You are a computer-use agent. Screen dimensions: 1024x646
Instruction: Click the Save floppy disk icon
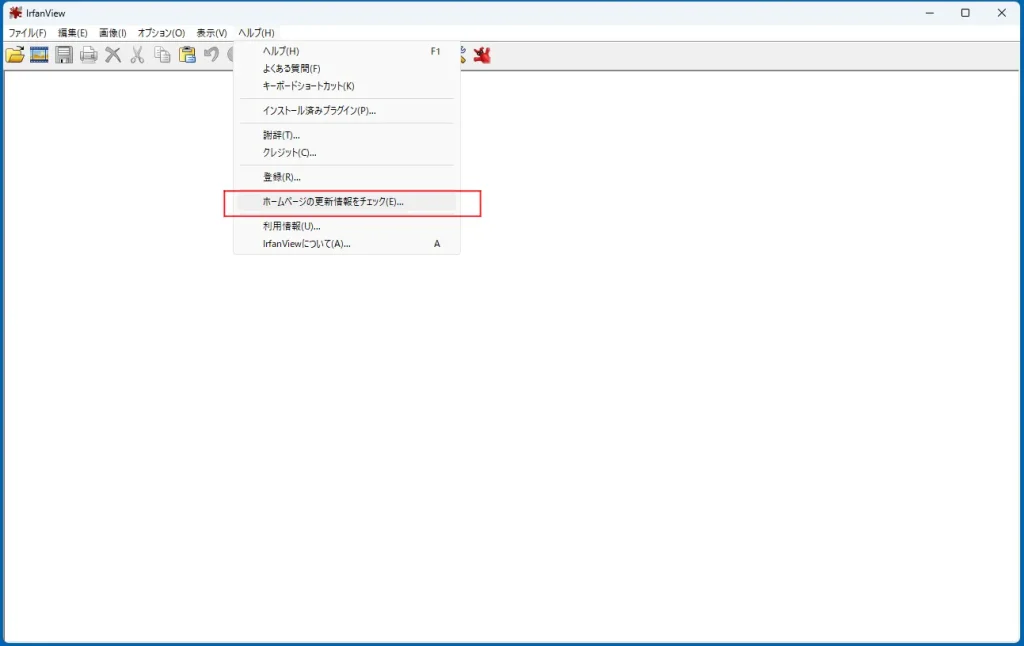tap(64, 55)
